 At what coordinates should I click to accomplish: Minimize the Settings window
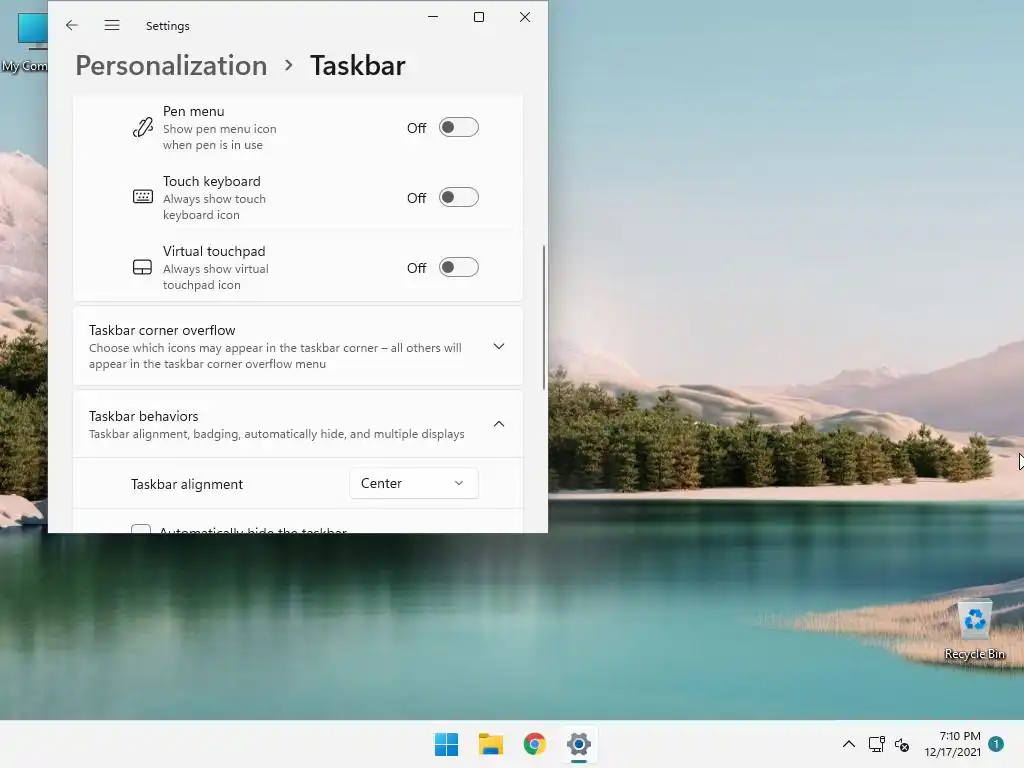(433, 17)
